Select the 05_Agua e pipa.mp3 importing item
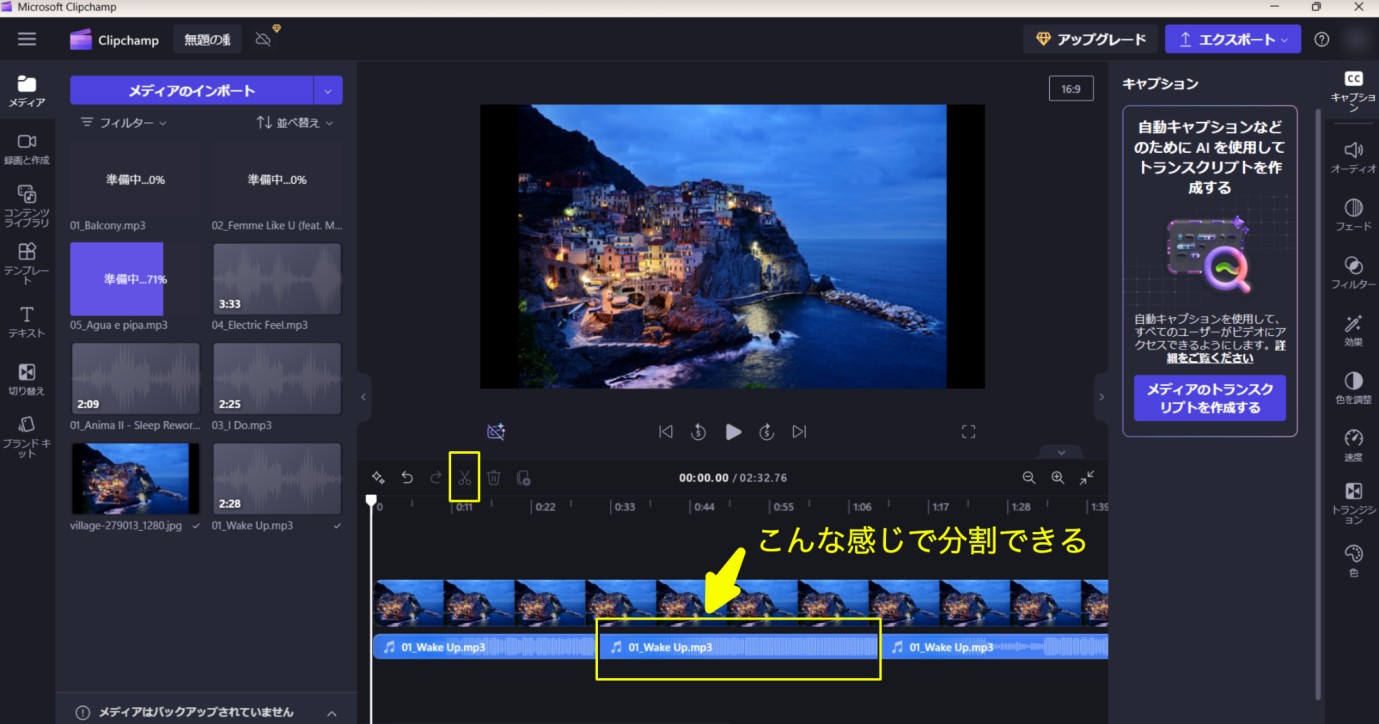The height and width of the screenshot is (724, 1379). (x=135, y=279)
